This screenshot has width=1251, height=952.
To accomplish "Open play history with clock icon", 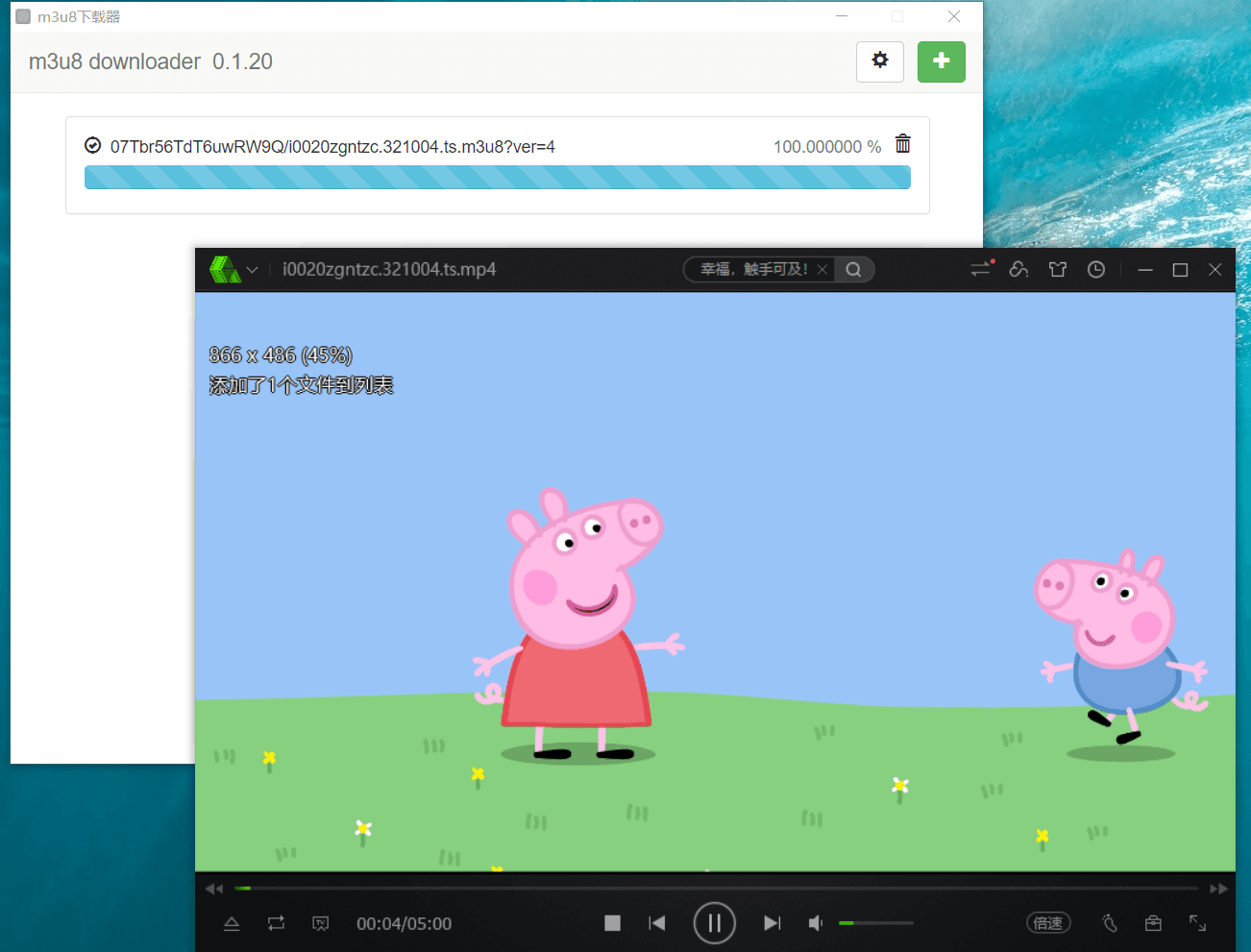I will click(x=1095, y=269).
